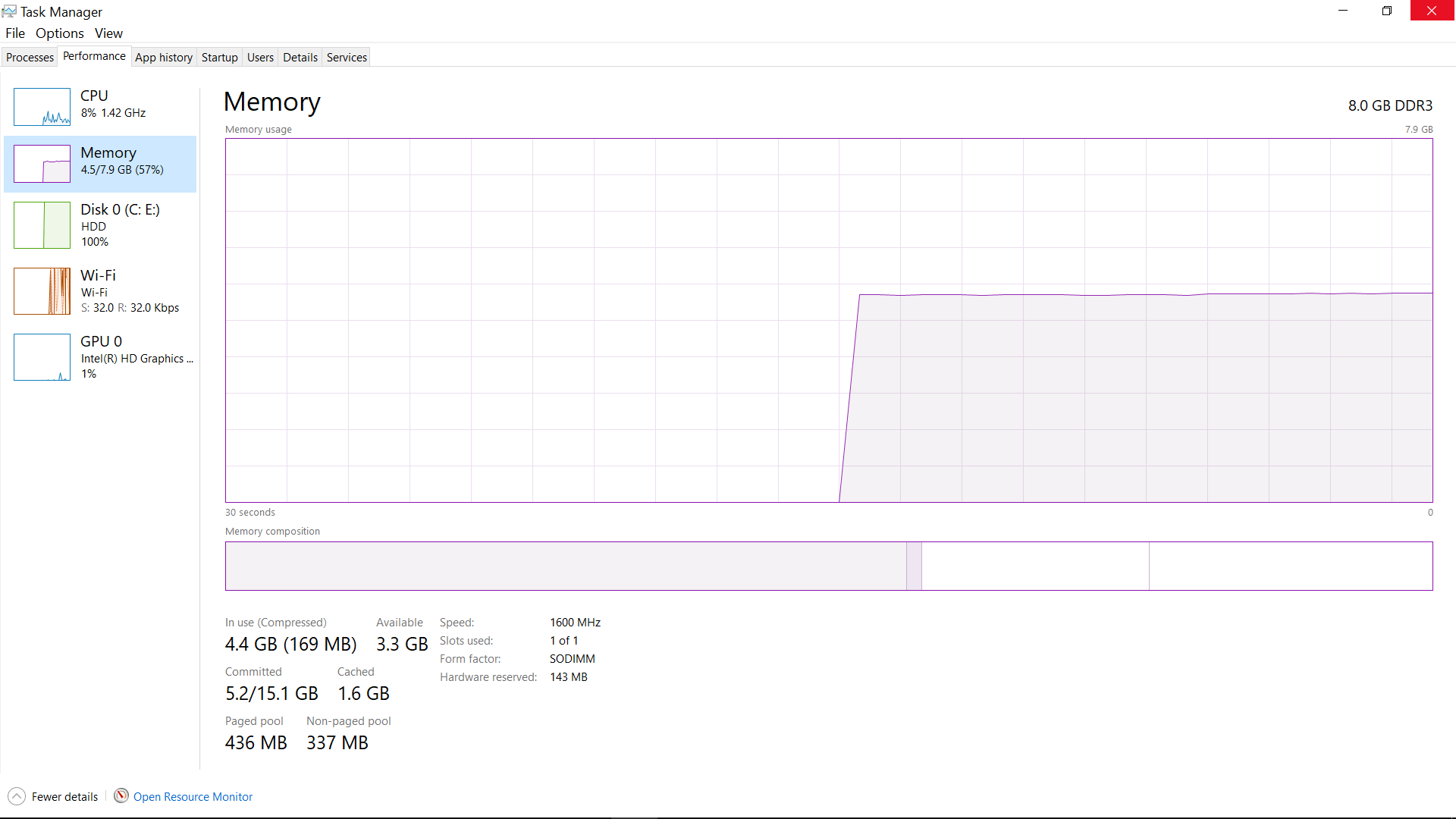Select the Wi-Fi mini graph thumbnail

42,291
